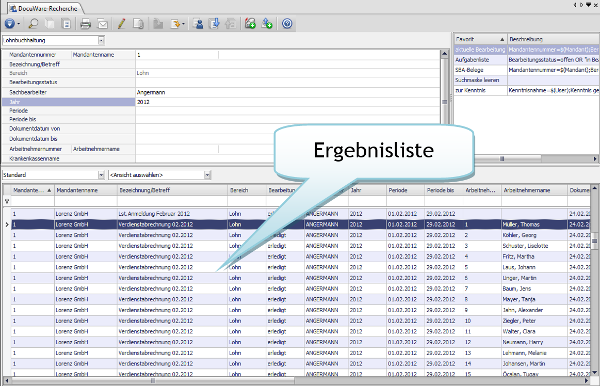Select the row for Müller, Thomas
Image resolution: width=600 pixels, height=386 pixels.
[x=300, y=225]
